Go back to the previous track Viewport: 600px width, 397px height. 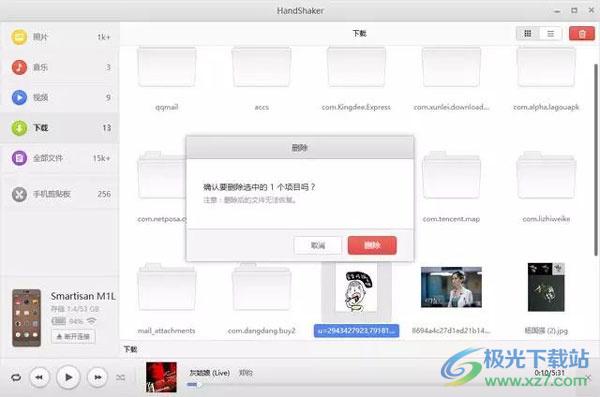(x=39, y=377)
